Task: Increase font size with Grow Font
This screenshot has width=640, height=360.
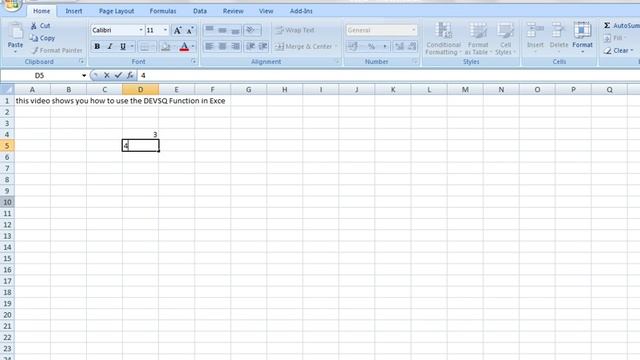Action: 178,30
